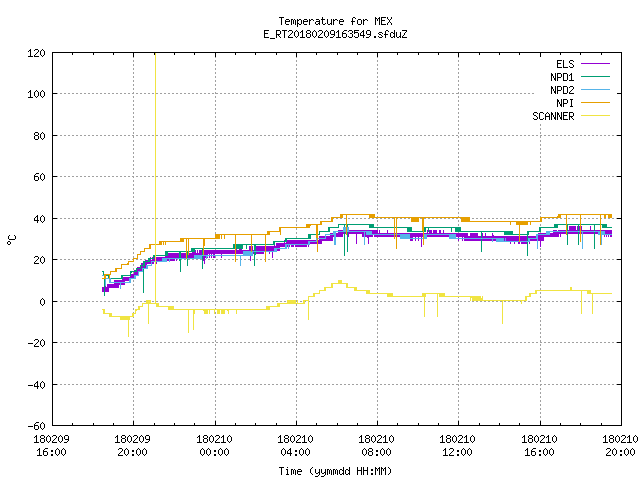Click the NPD1 legend label
640x480 pixels.
562,77
